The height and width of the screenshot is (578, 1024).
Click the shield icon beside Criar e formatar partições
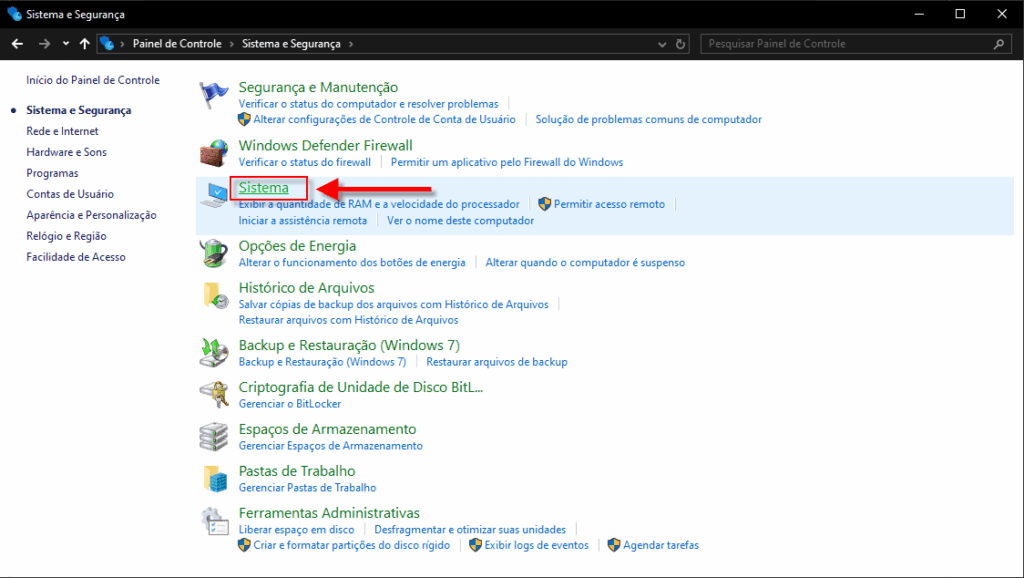(x=244, y=545)
